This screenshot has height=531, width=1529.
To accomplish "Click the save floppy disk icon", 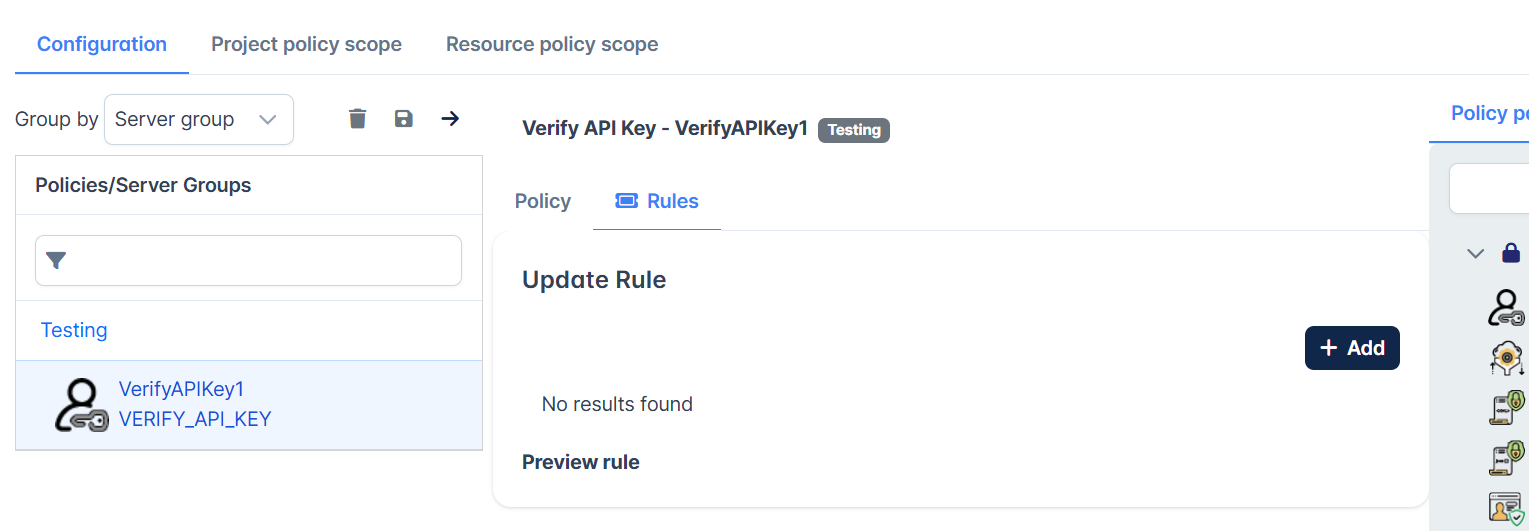I will click(x=404, y=119).
